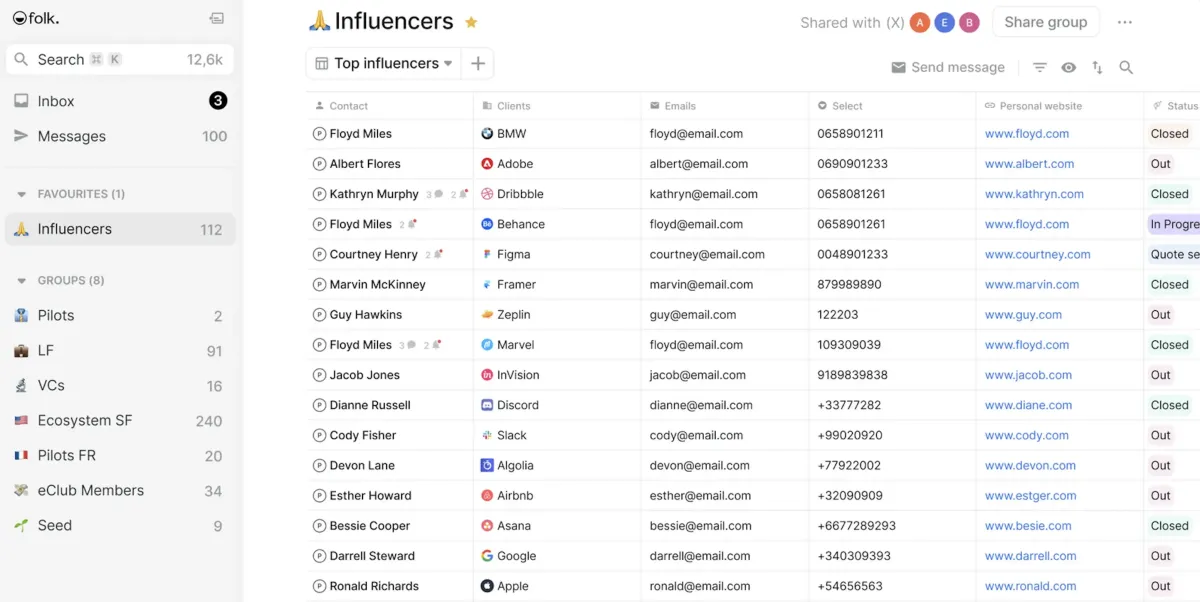This screenshot has height=602, width=1200.
Task: Open the filter icon in toolbar
Action: pyautogui.click(x=1040, y=67)
